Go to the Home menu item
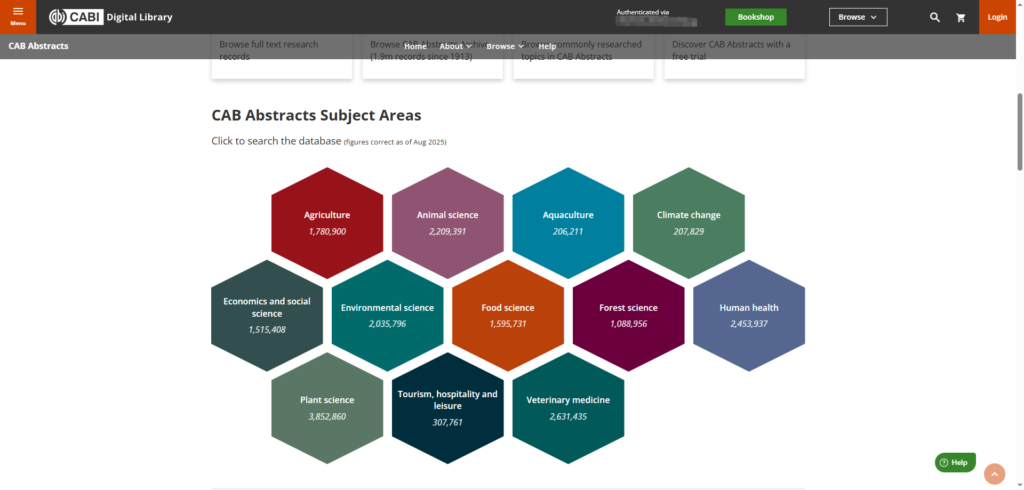This screenshot has width=1024, height=490. [415, 46]
